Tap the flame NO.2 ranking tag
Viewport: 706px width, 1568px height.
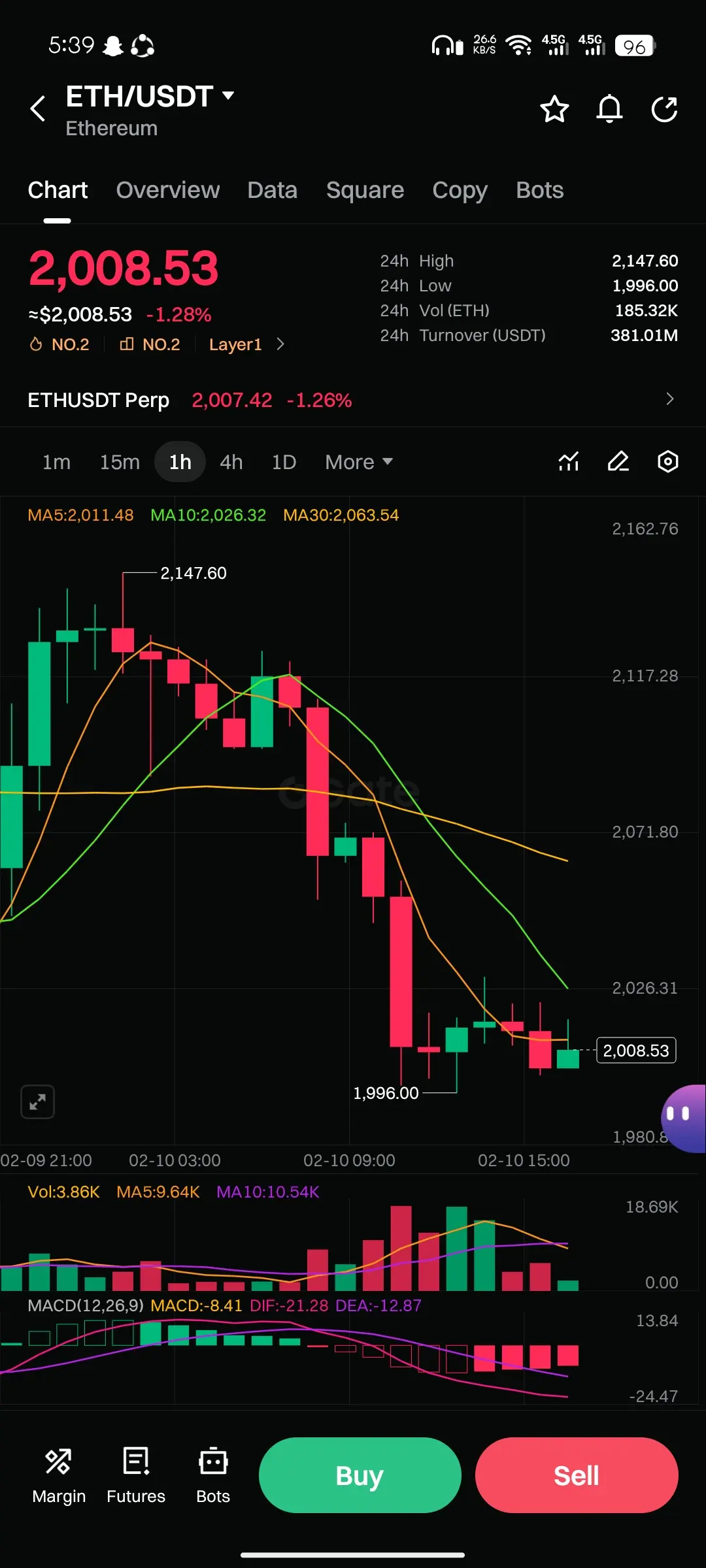click(59, 344)
